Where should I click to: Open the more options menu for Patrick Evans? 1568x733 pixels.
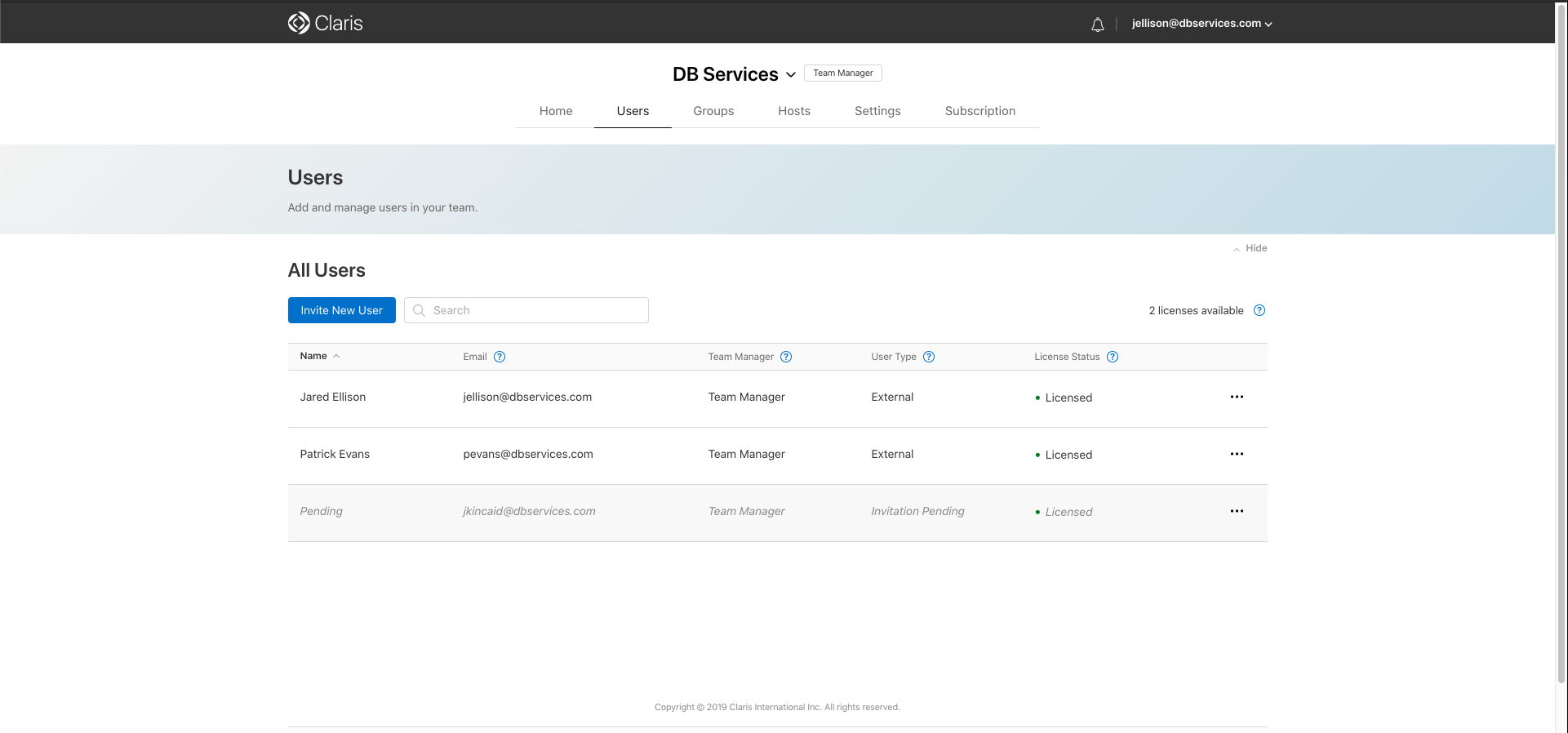(1237, 454)
